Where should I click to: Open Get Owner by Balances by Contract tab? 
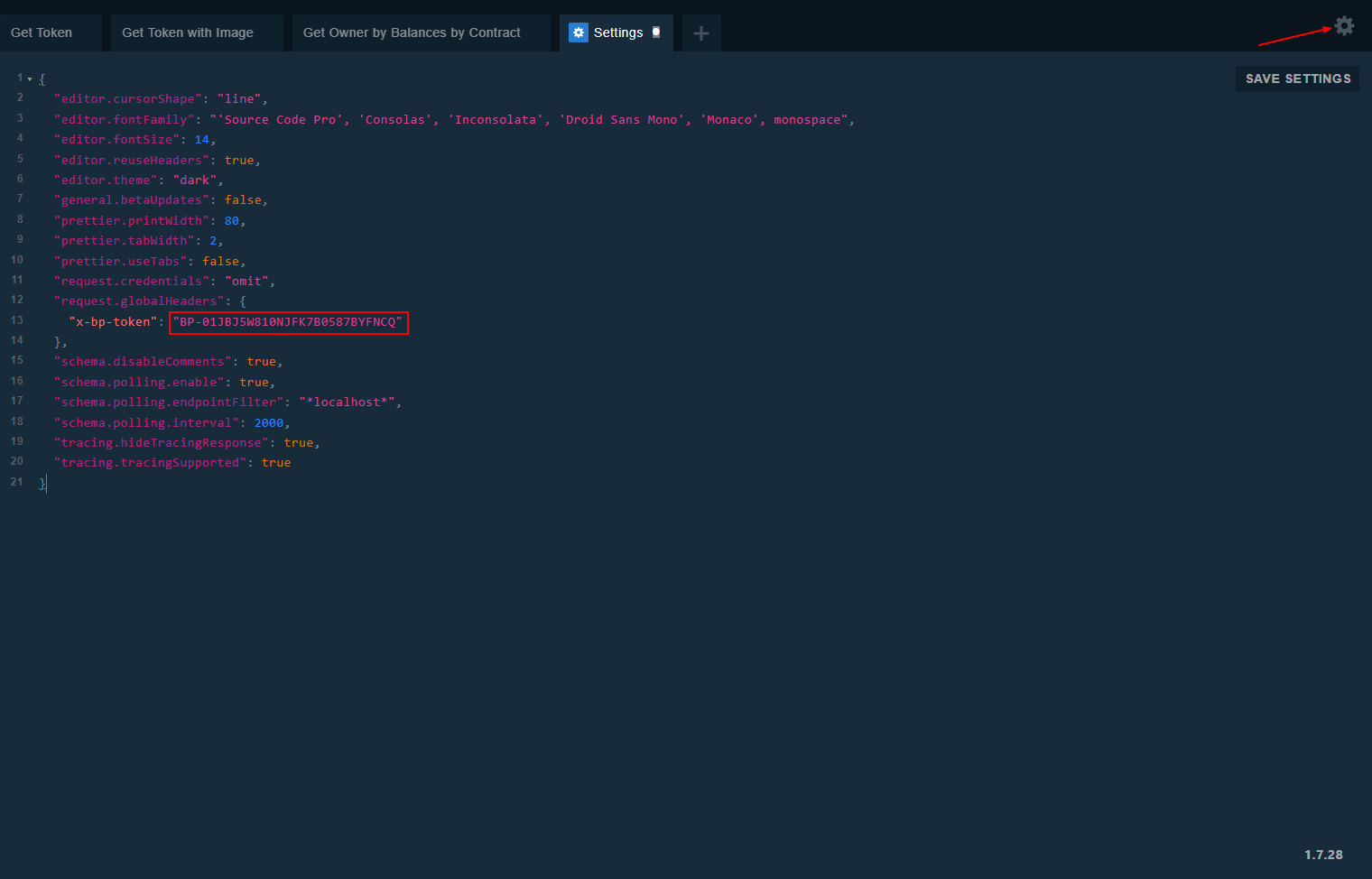(421, 32)
